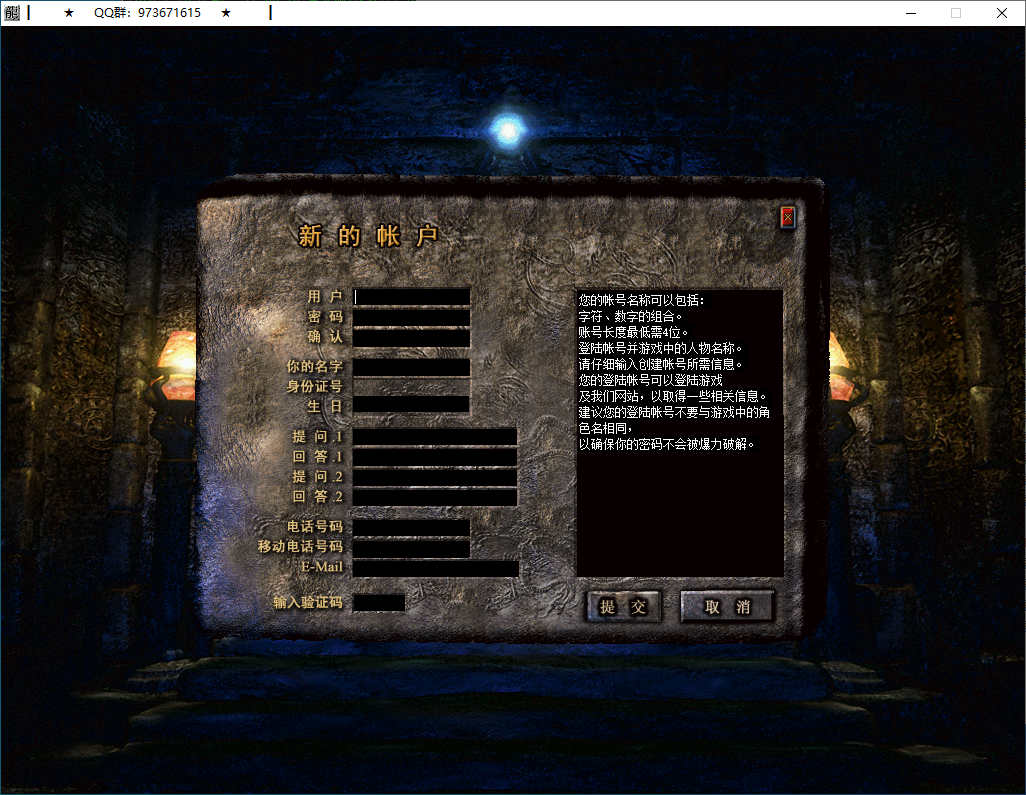Select the 生日 birthday field
1026x795 pixels.
click(x=412, y=407)
